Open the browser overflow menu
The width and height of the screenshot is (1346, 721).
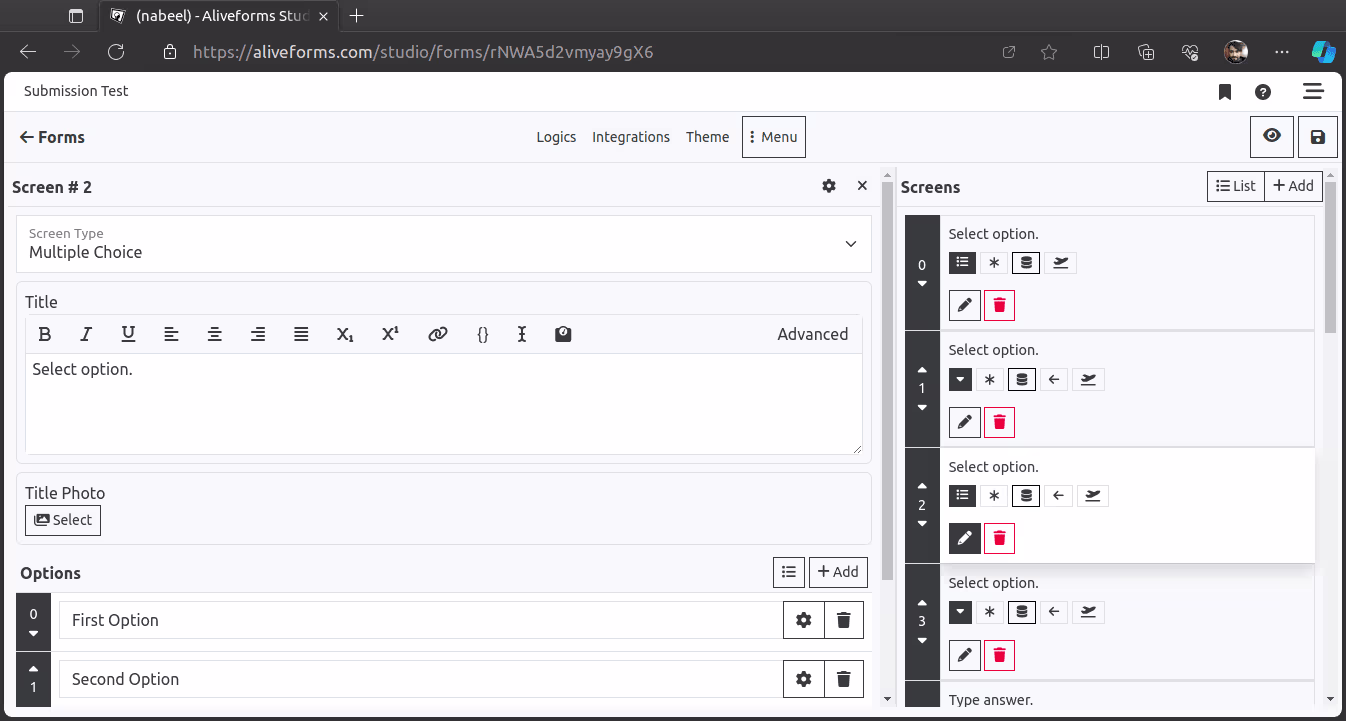coord(1281,52)
